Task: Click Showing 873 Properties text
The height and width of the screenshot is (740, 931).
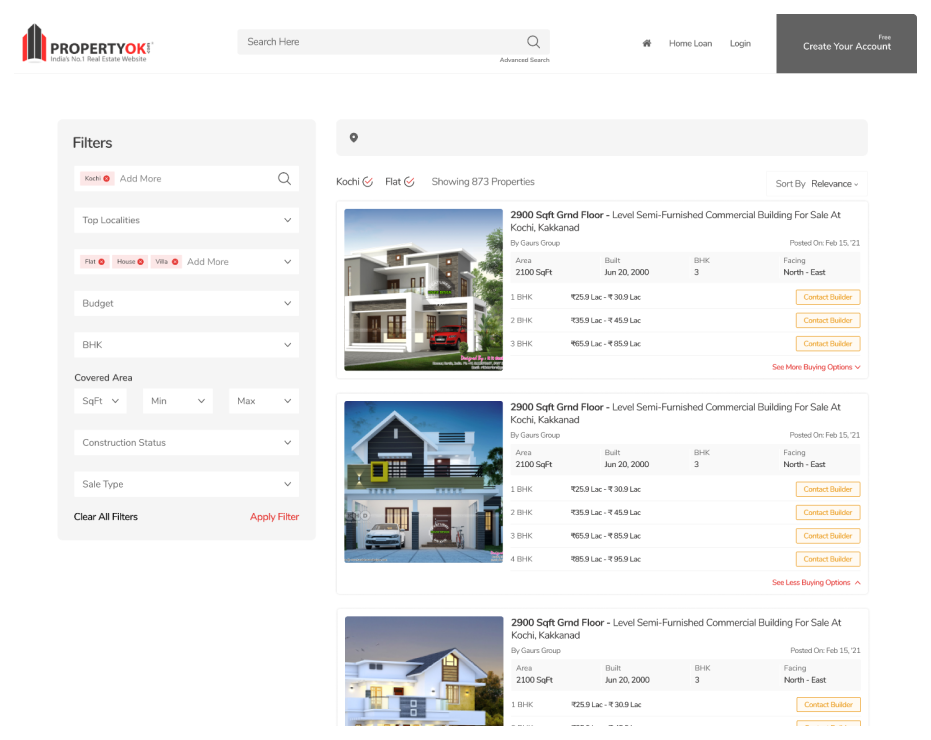Action: (x=483, y=182)
